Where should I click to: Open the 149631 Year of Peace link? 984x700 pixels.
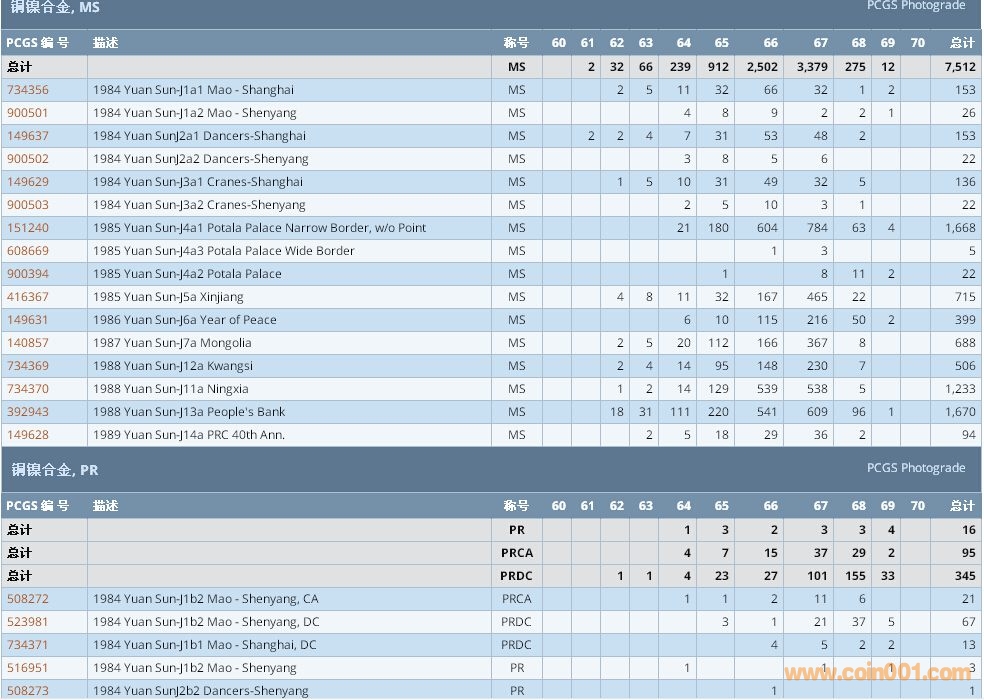point(28,320)
